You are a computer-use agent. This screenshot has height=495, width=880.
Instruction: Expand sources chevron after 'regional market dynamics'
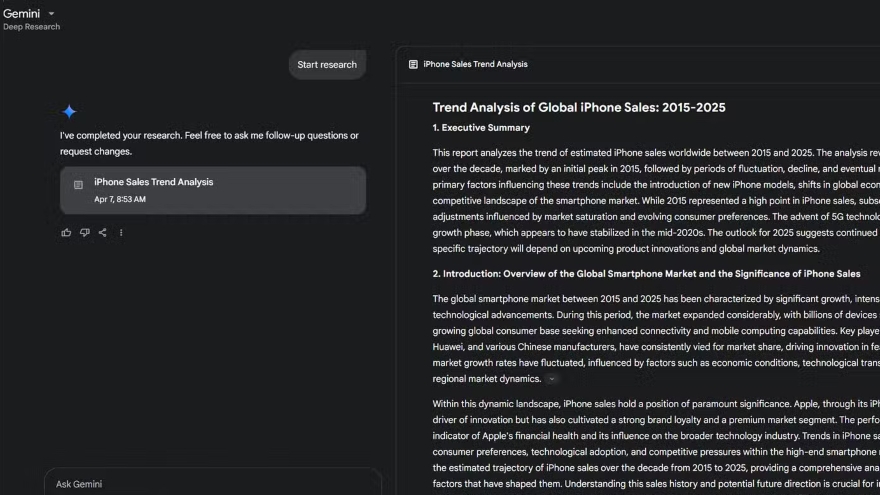[551, 380]
